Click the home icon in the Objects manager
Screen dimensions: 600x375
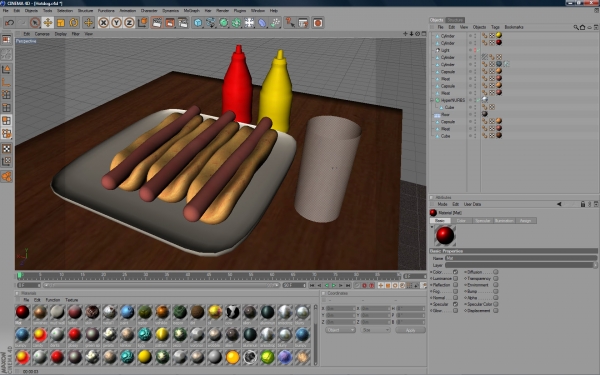pos(582,27)
